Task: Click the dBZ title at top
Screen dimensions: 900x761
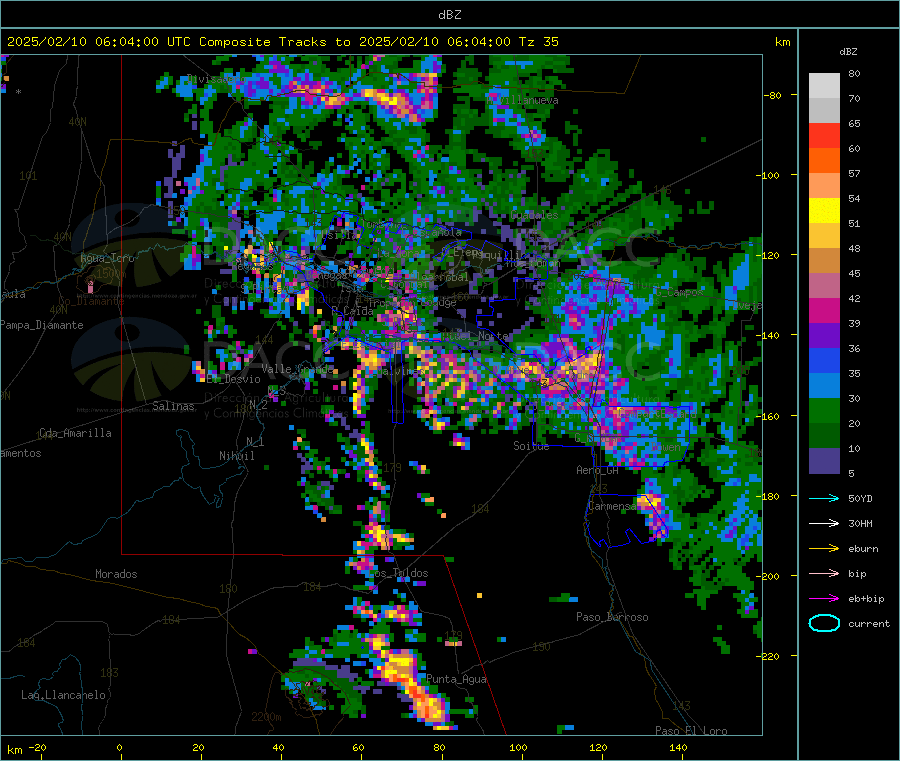Action: 449,15
